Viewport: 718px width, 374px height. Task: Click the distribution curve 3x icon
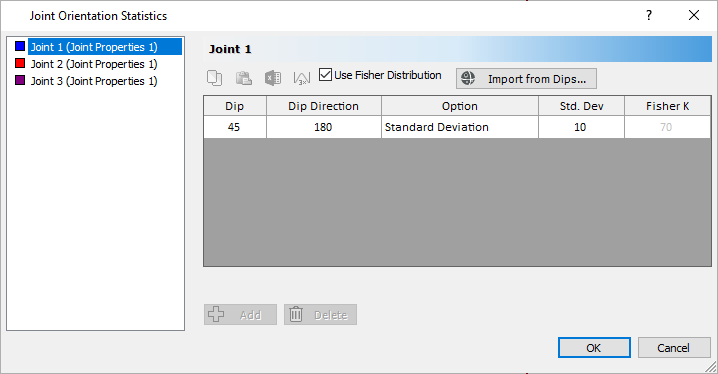302,78
